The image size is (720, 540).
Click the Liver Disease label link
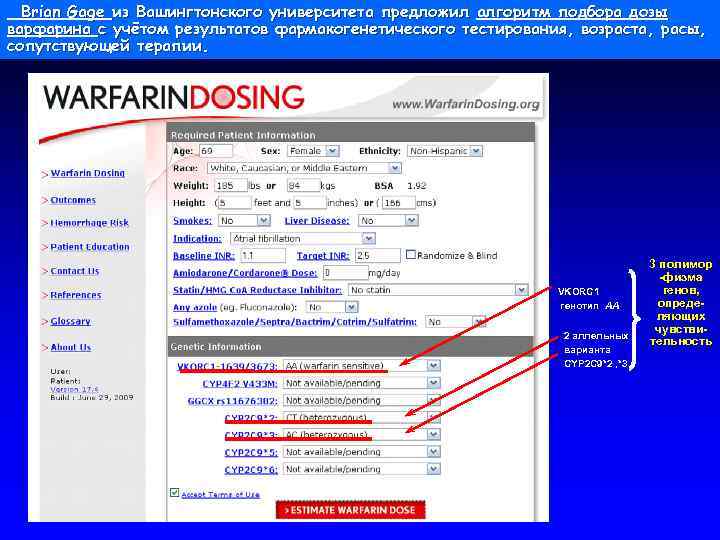[317, 221]
